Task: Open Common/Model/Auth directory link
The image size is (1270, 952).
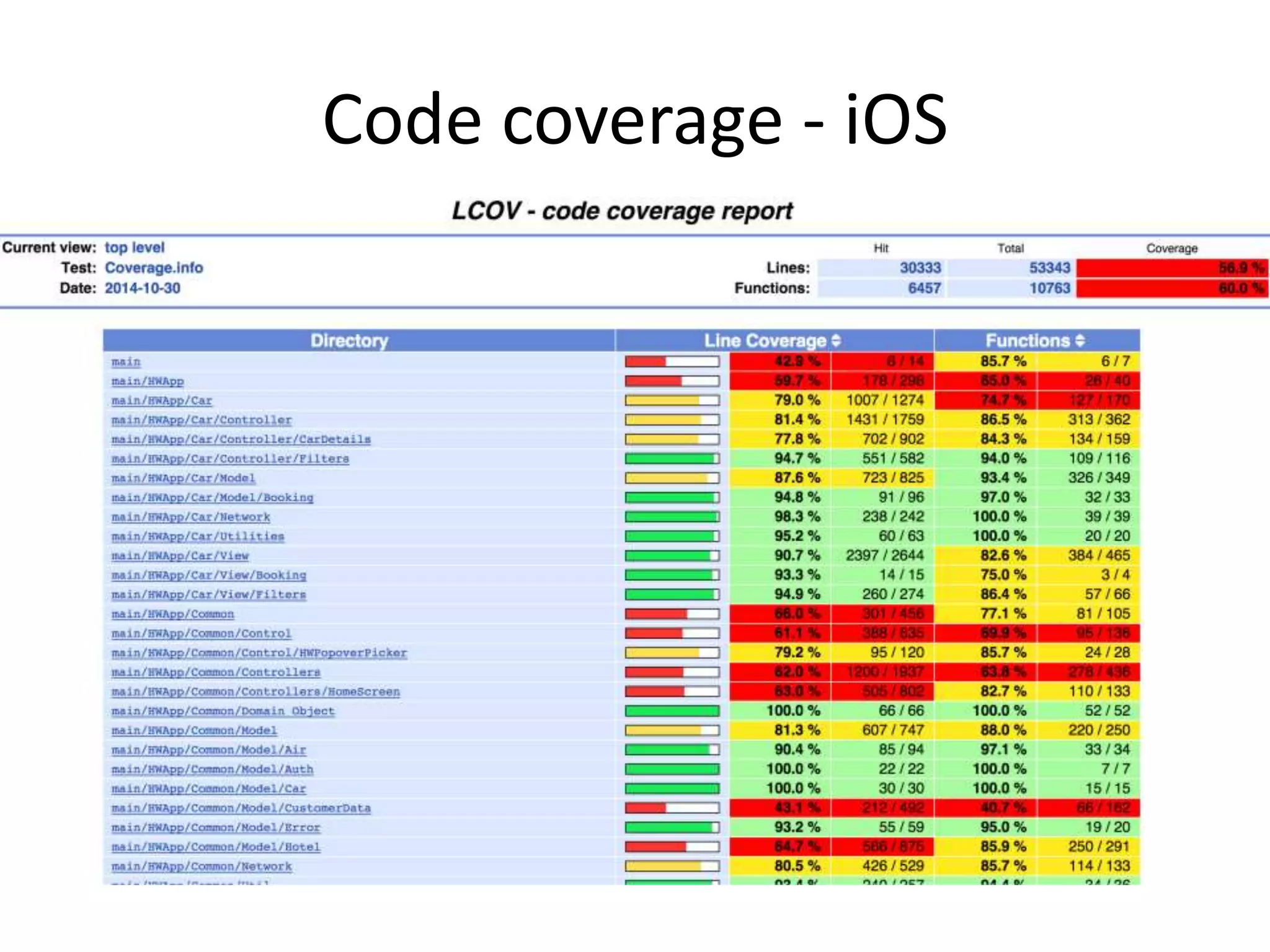Action: pyautogui.click(x=213, y=769)
